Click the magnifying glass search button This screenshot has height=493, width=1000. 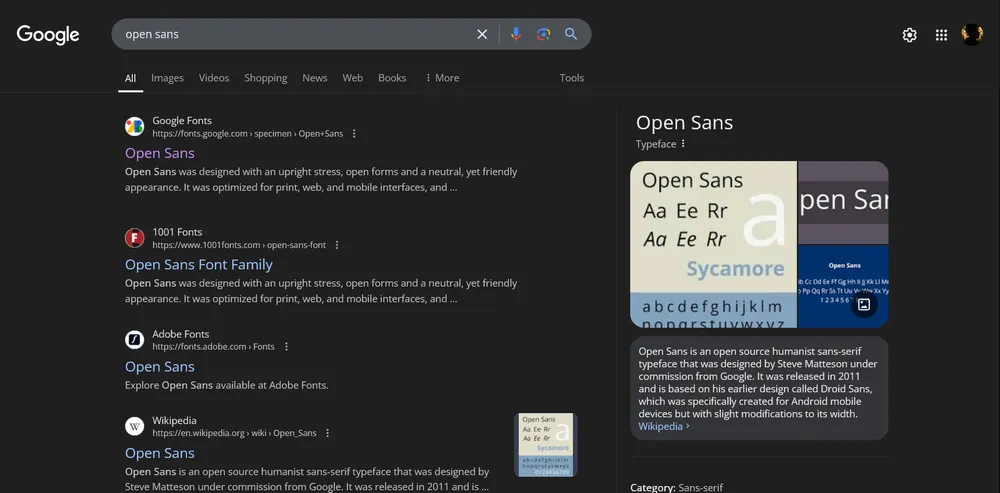[571, 34]
